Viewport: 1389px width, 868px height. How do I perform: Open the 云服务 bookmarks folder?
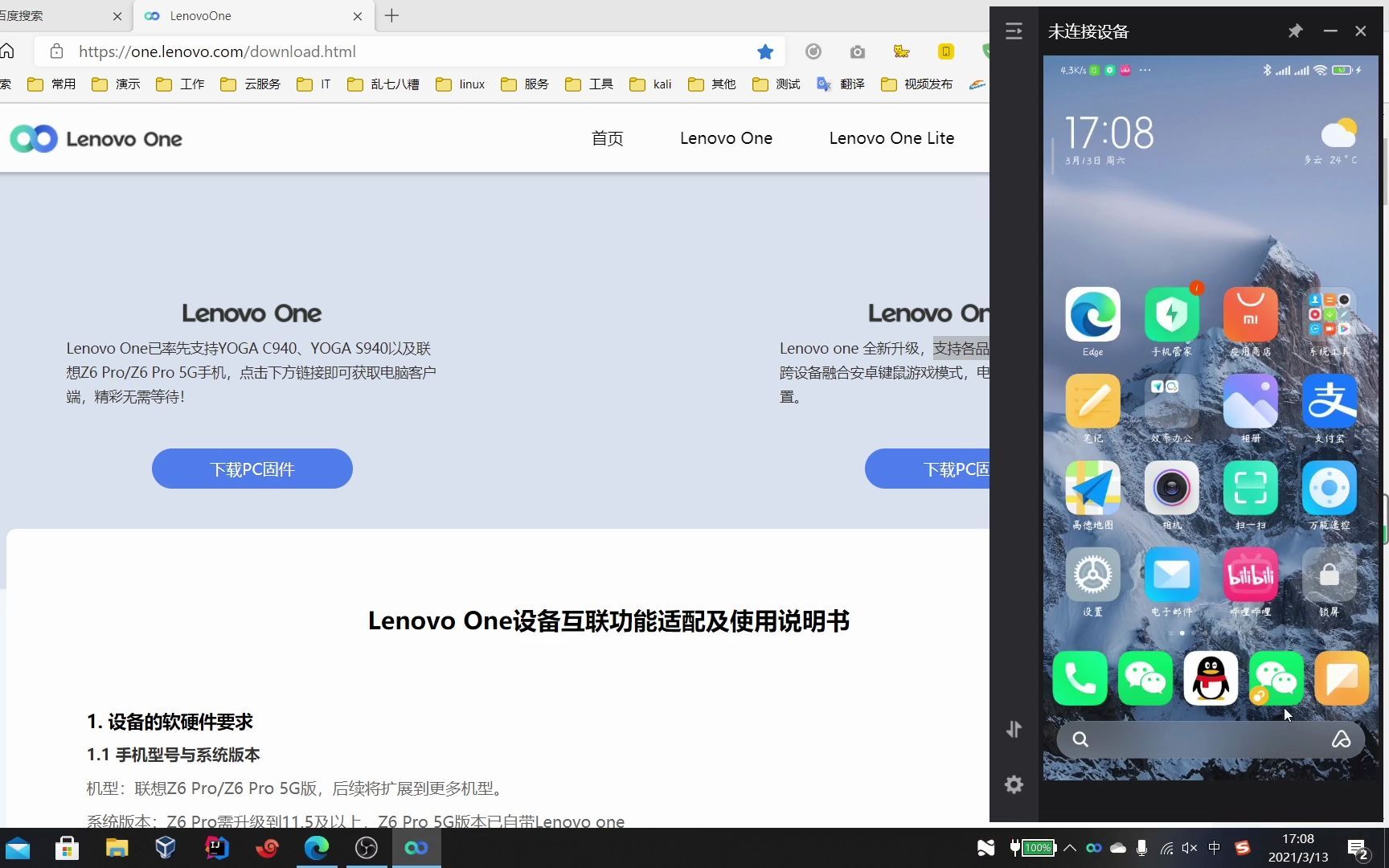pyautogui.click(x=250, y=84)
